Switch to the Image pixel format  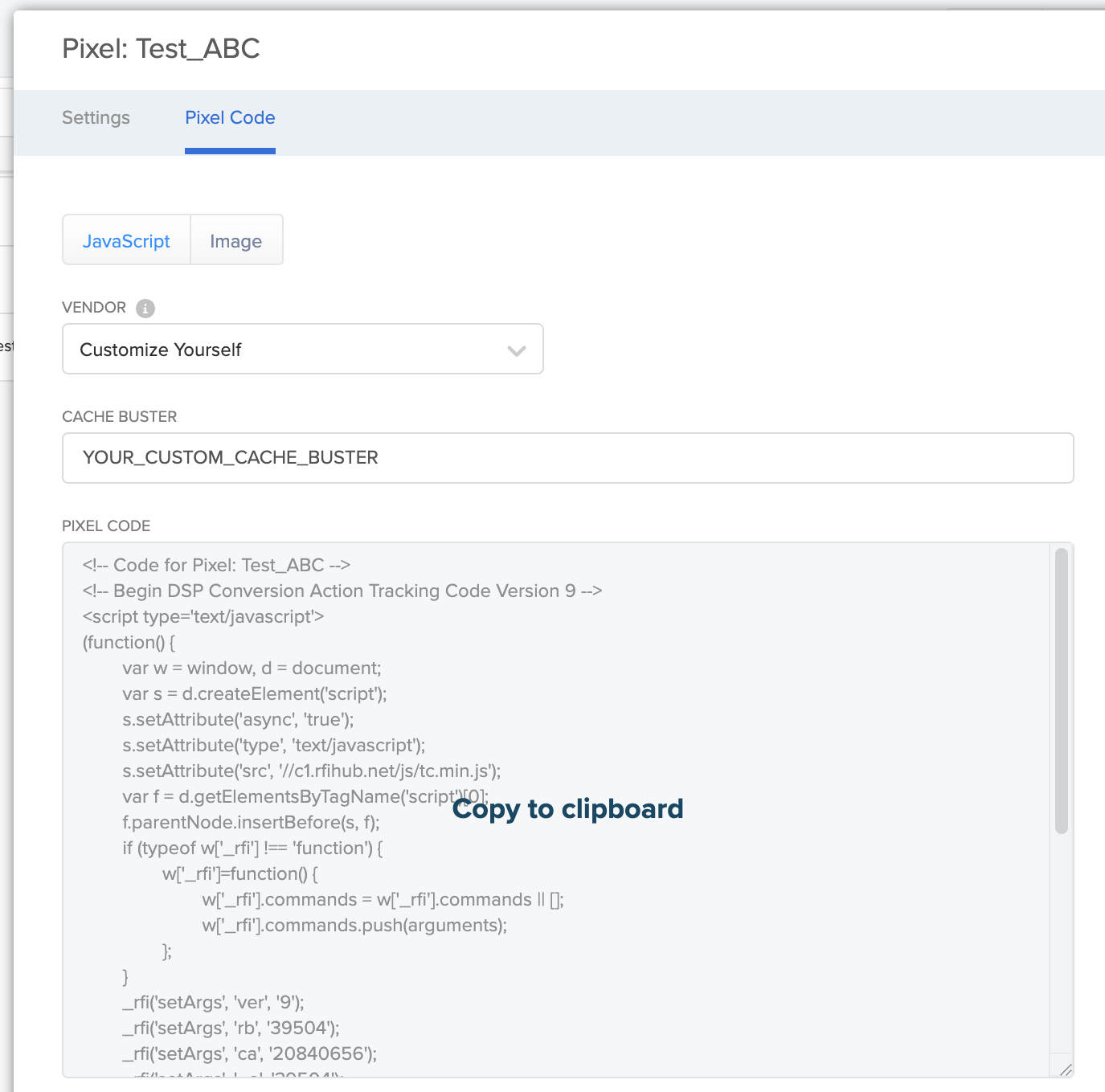[236, 241]
